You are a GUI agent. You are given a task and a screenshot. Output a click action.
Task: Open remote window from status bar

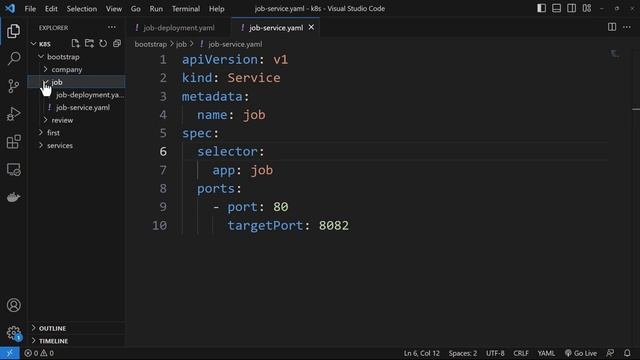click(9, 353)
